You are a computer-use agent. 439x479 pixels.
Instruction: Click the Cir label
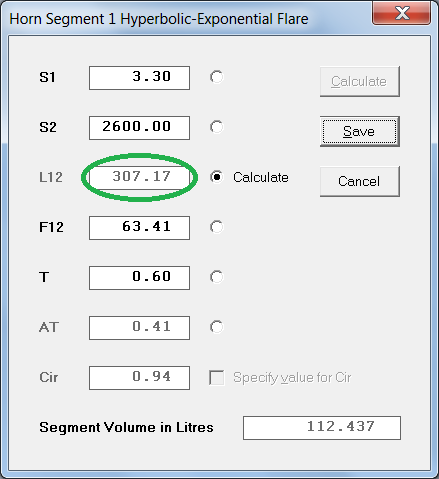(x=49, y=377)
